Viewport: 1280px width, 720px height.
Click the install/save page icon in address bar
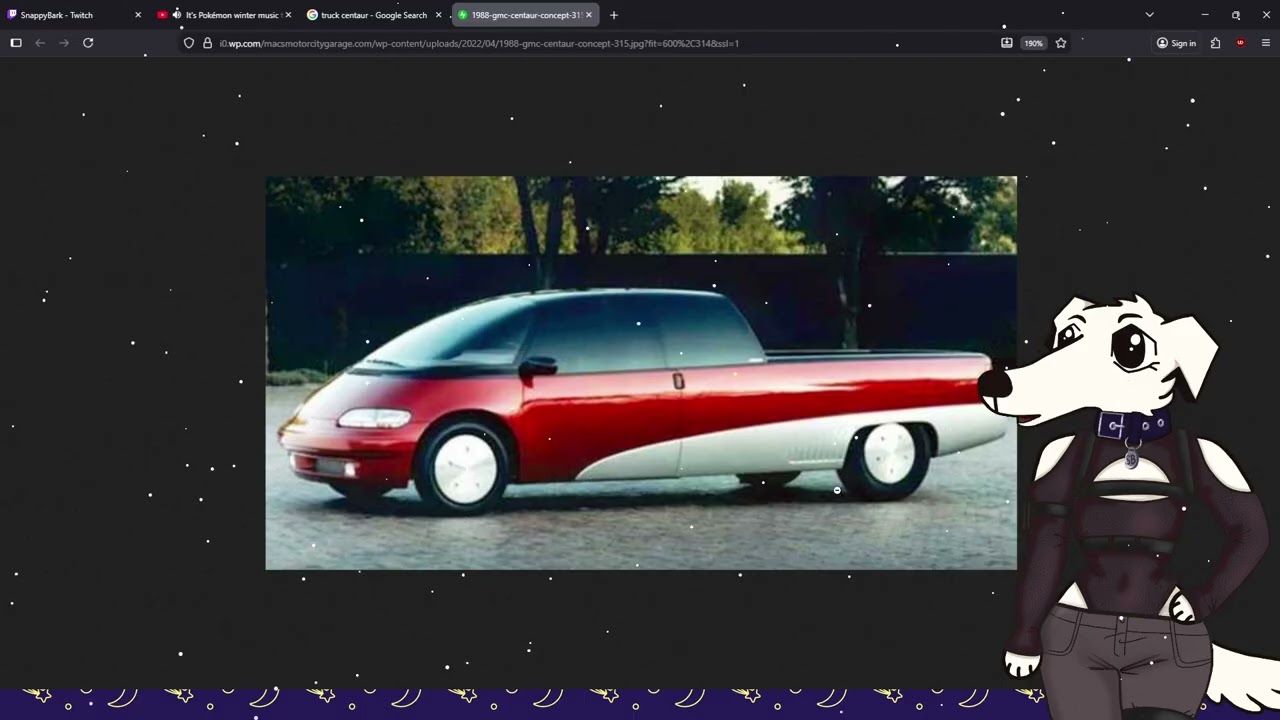coord(1007,43)
